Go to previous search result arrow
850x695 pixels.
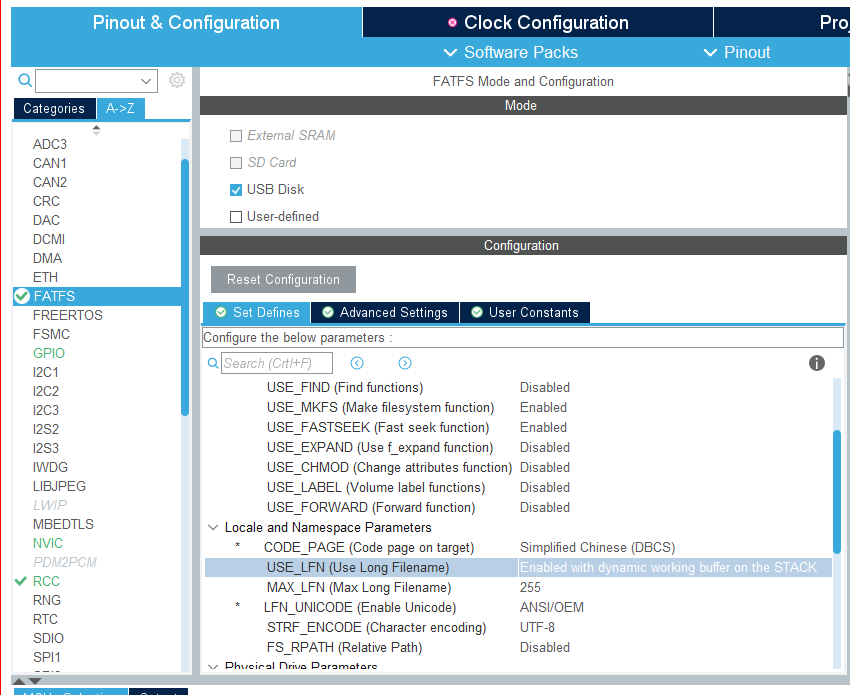click(x=357, y=363)
